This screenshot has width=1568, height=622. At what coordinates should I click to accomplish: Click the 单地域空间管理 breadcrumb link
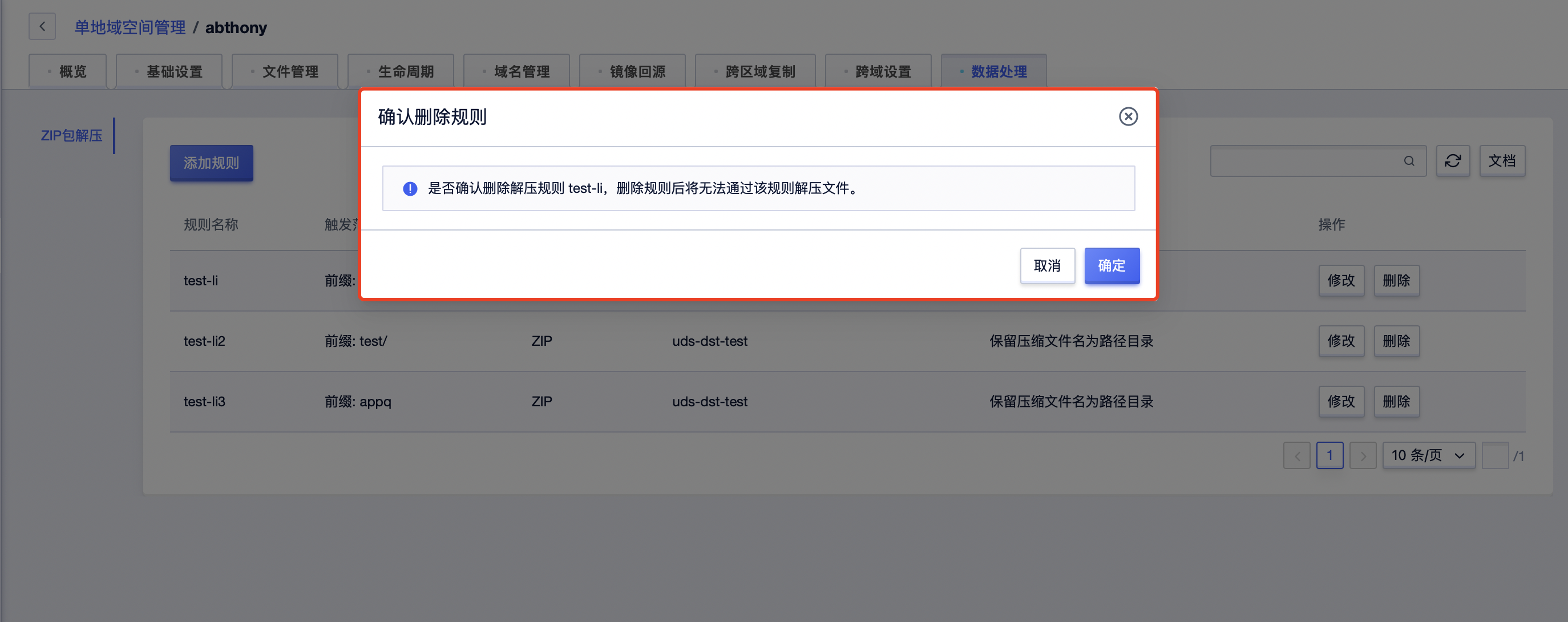pyautogui.click(x=130, y=27)
